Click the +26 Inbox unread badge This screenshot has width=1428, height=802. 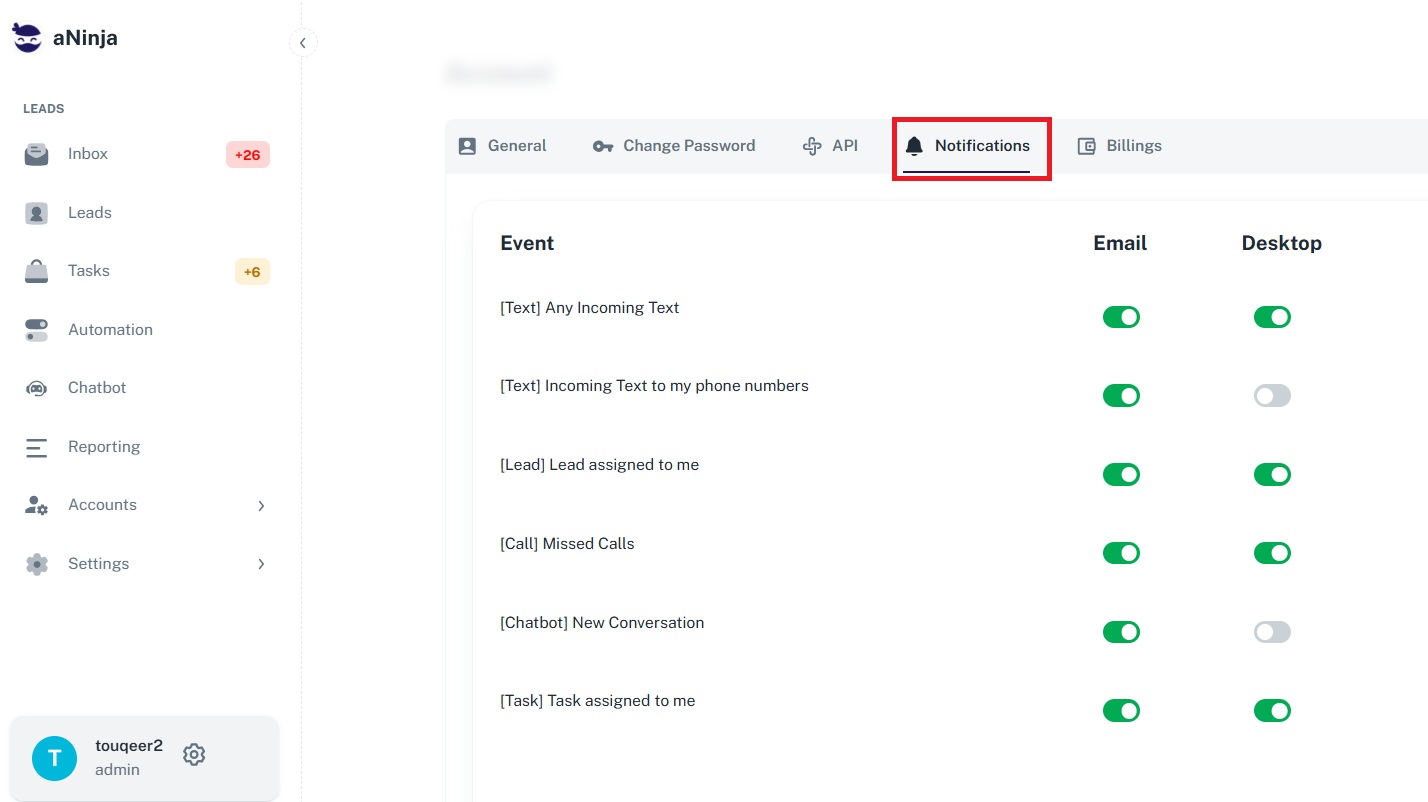247,155
